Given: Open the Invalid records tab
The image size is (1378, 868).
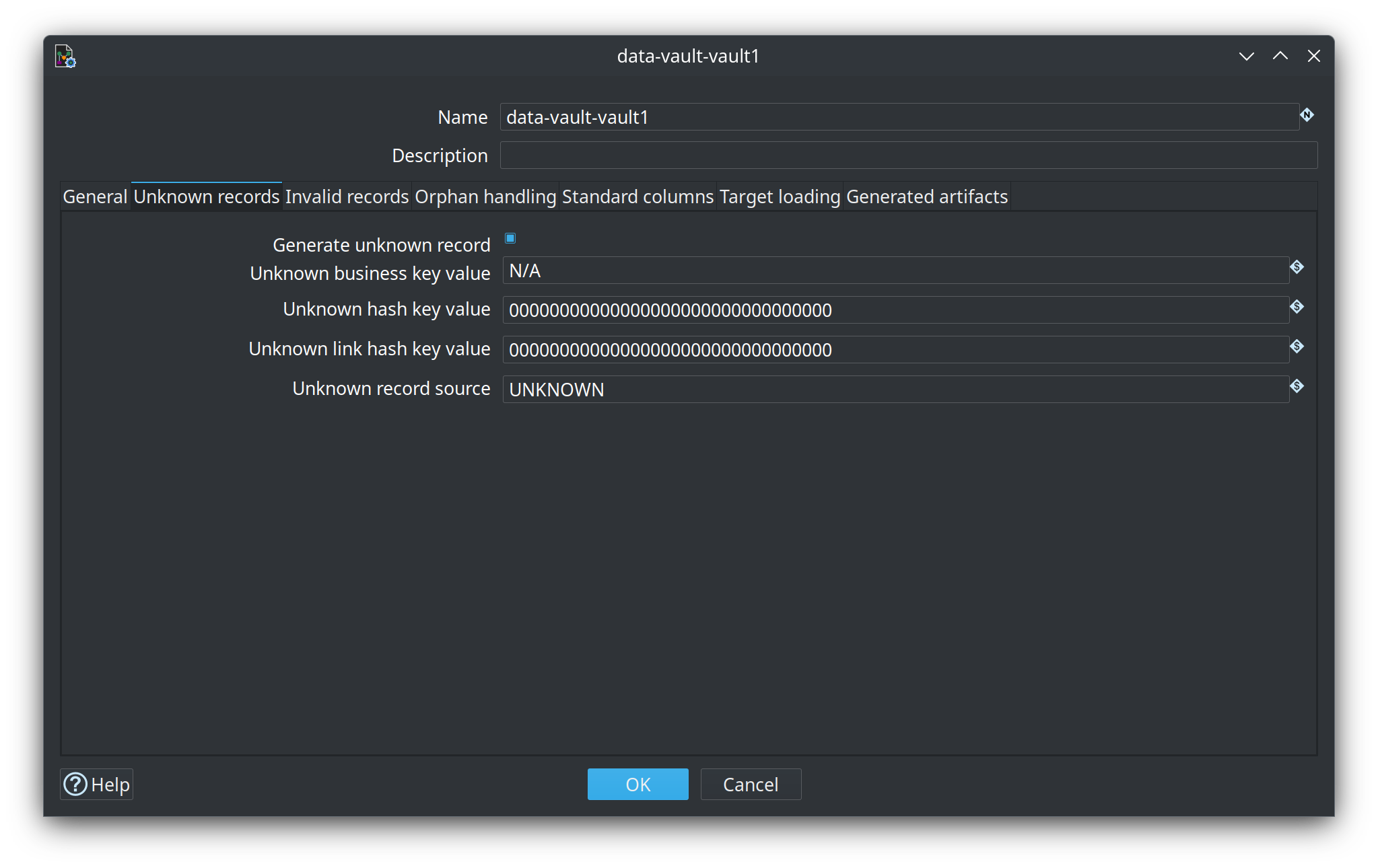Looking at the screenshot, I should pos(347,196).
